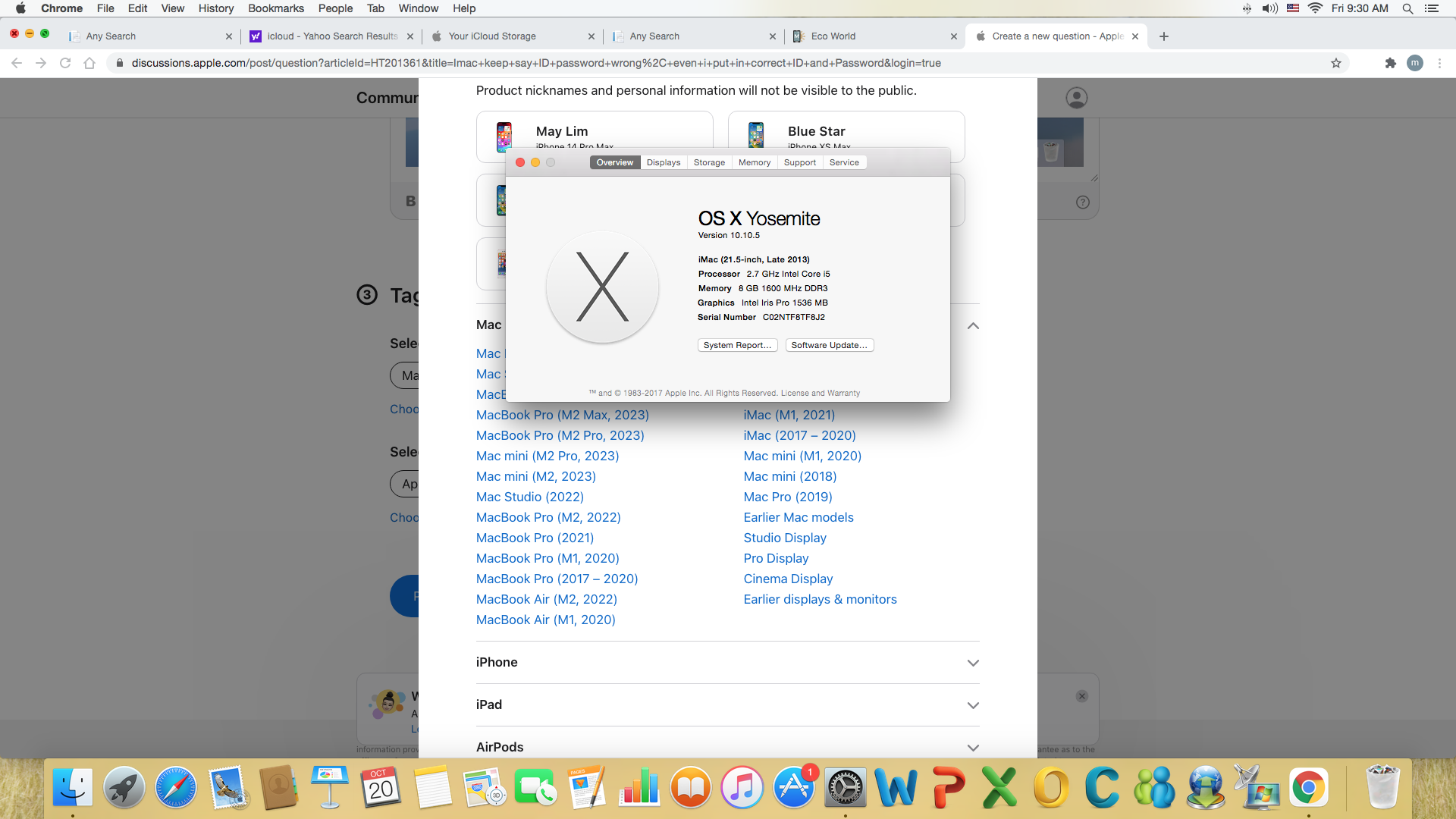The width and height of the screenshot is (1456, 819).
Task: Expand the iPad product section
Action: tap(973, 705)
